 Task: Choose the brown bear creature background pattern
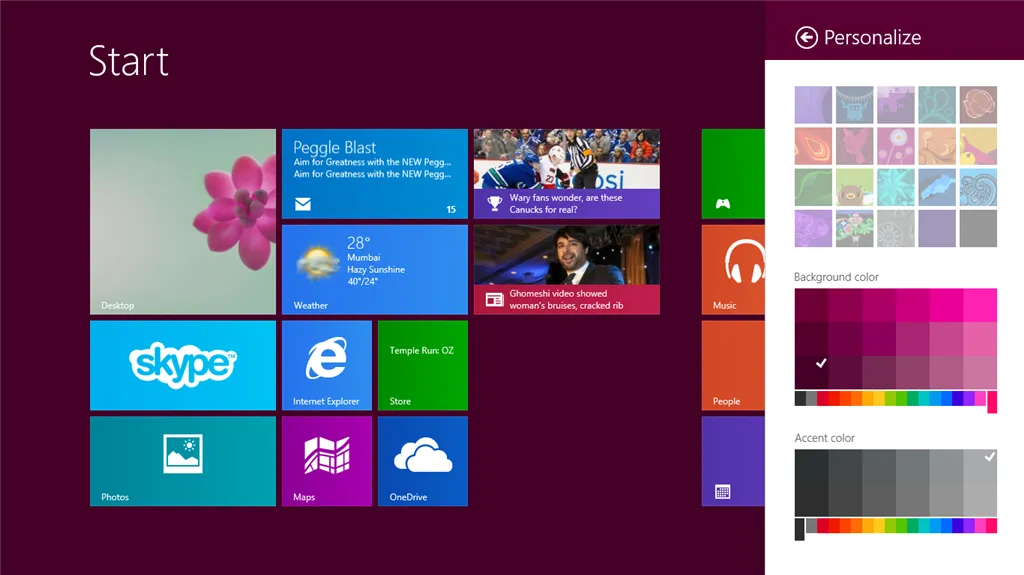[854, 187]
